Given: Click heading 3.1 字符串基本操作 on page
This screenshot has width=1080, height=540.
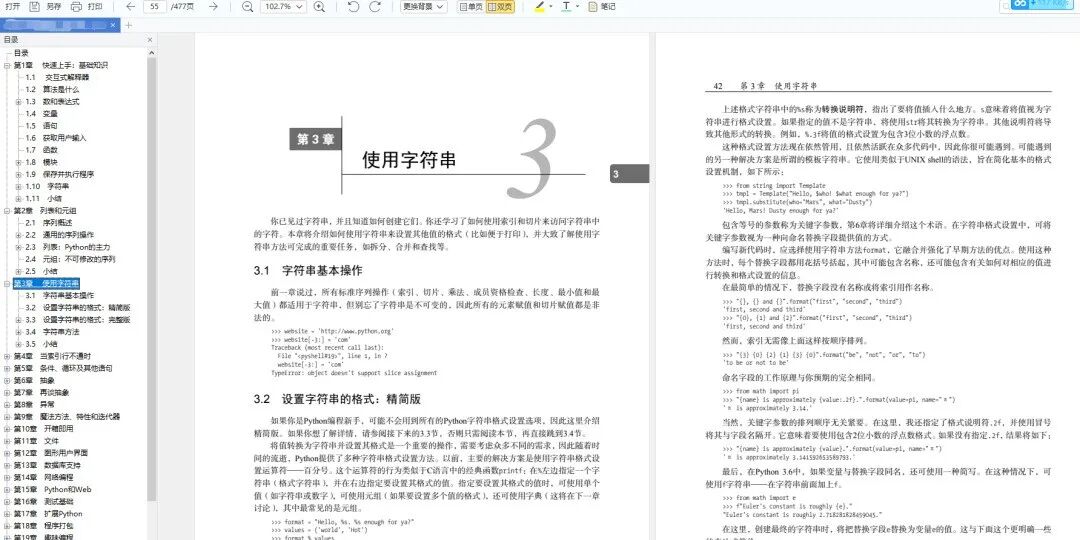Looking at the screenshot, I should (x=307, y=271).
